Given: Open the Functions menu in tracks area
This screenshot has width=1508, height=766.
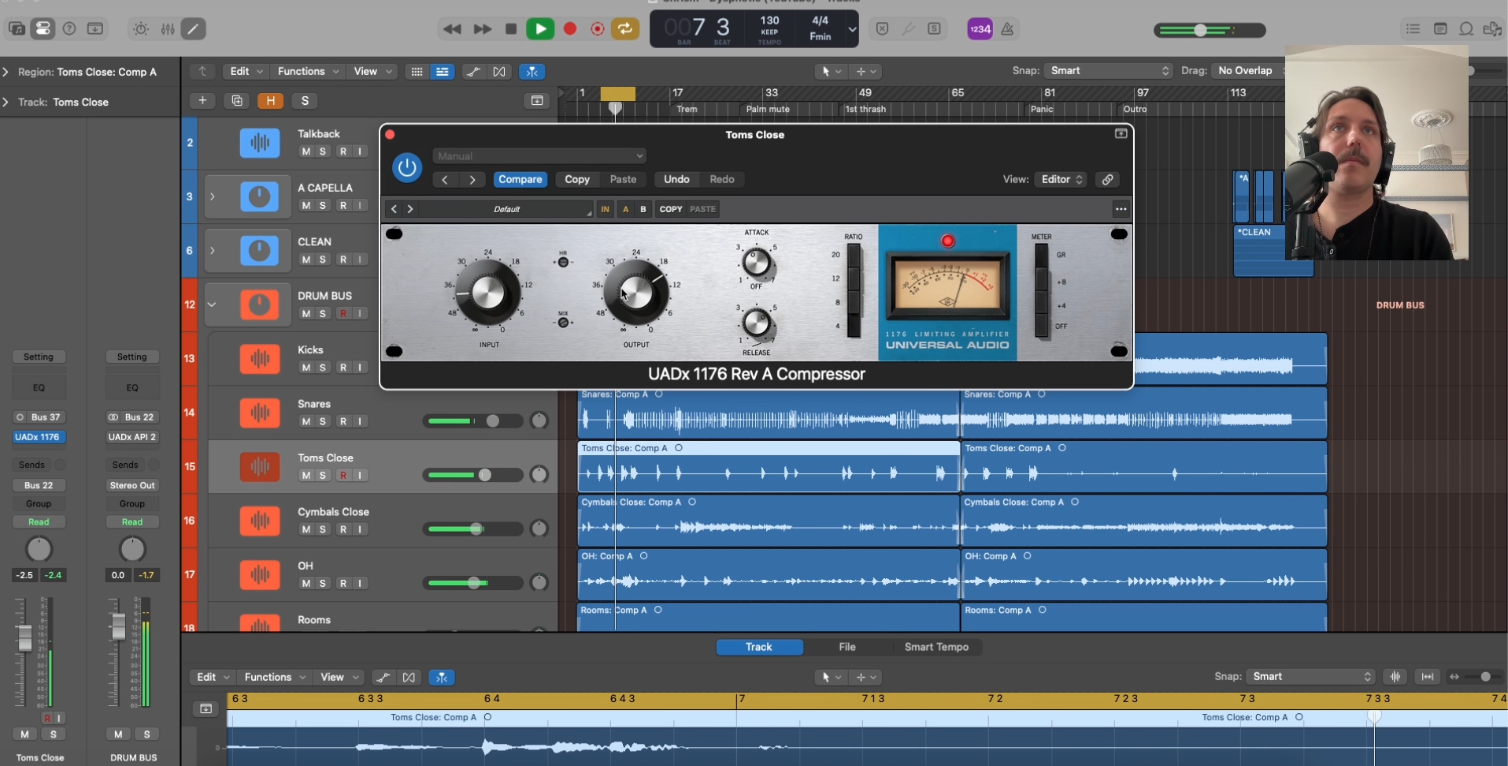Looking at the screenshot, I should 308,71.
